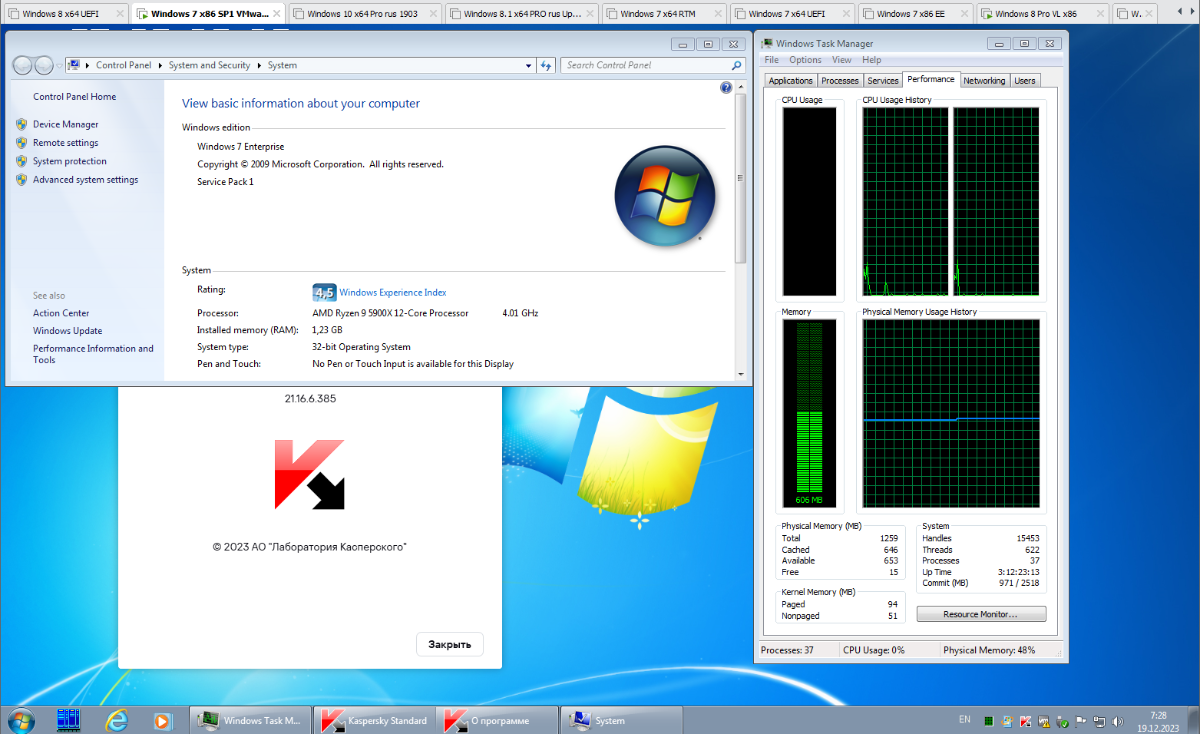Open the recent pages dropdown next to forward button
Image resolution: width=1200 pixels, height=734 pixels.
pyautogui.click(x=58, y=65)
